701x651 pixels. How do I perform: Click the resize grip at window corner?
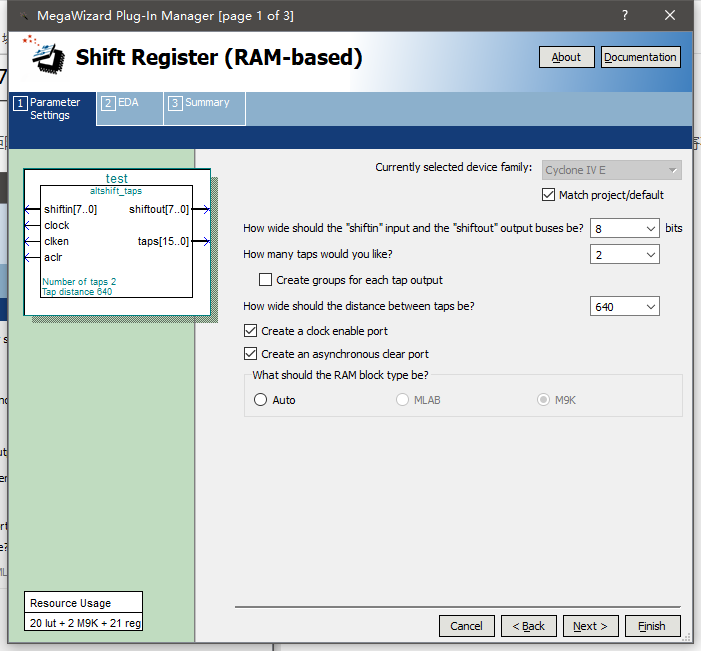(x=686, y=637)
